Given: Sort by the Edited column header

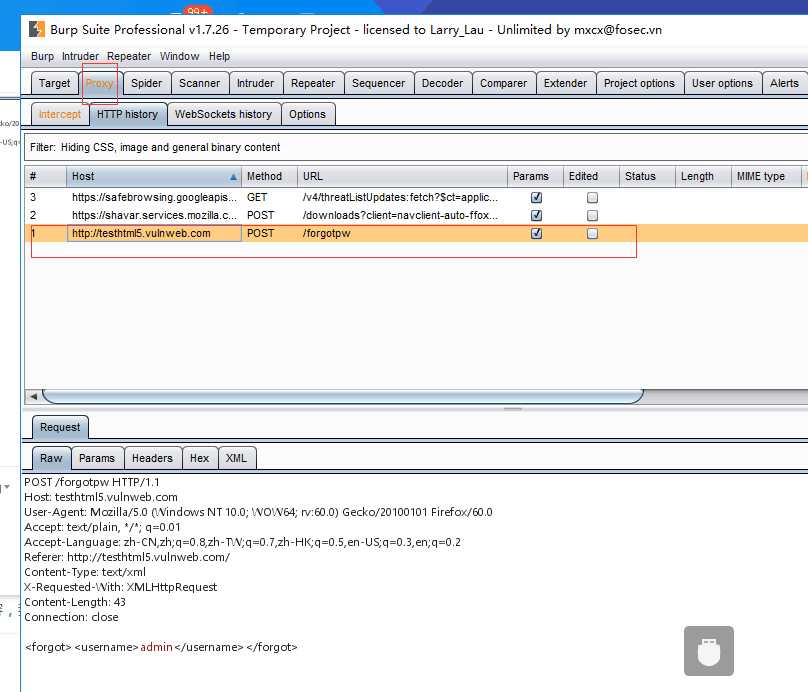Looking at the screenshot, I should tap(591, 176).
